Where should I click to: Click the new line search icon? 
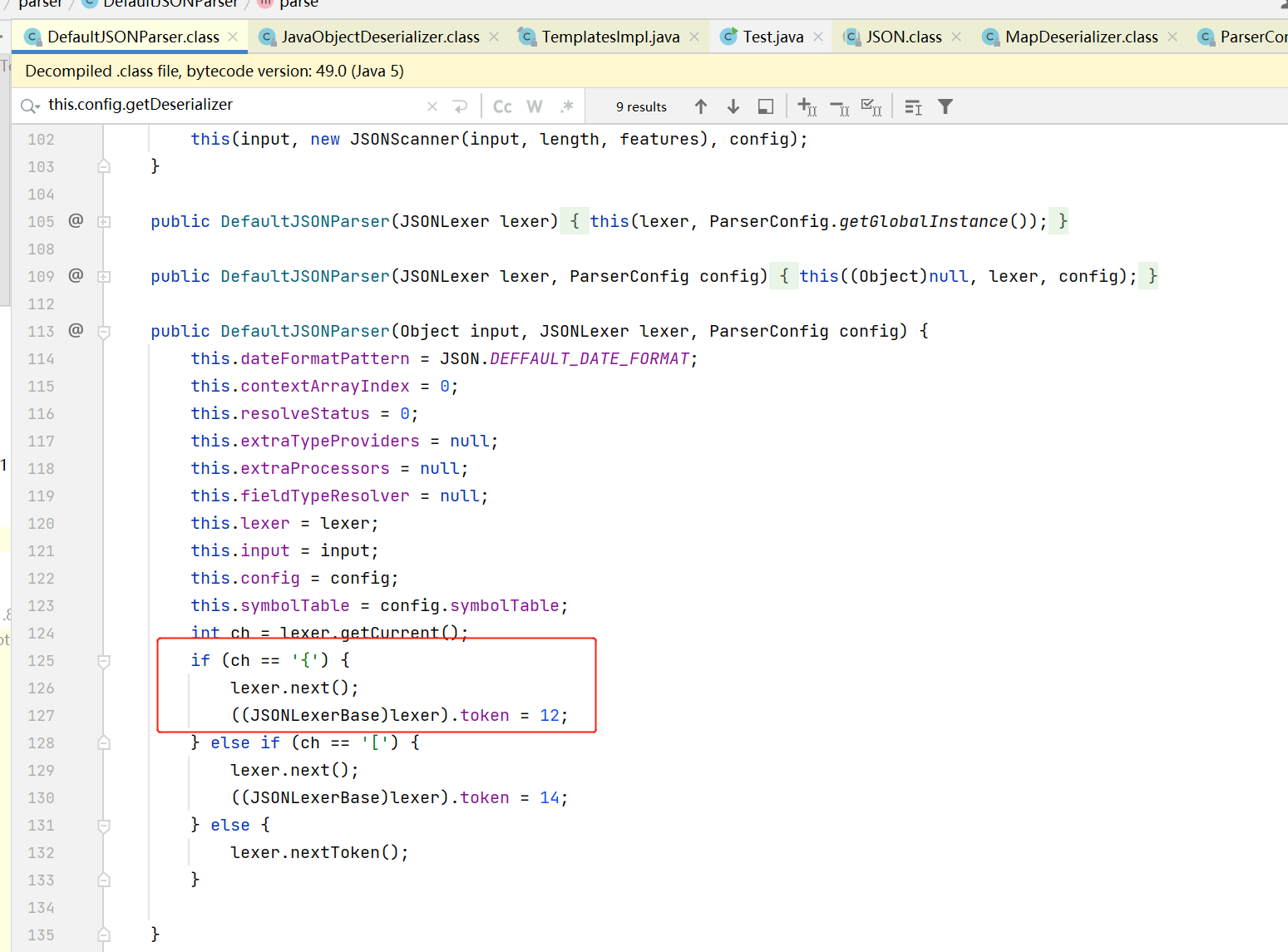460,106
